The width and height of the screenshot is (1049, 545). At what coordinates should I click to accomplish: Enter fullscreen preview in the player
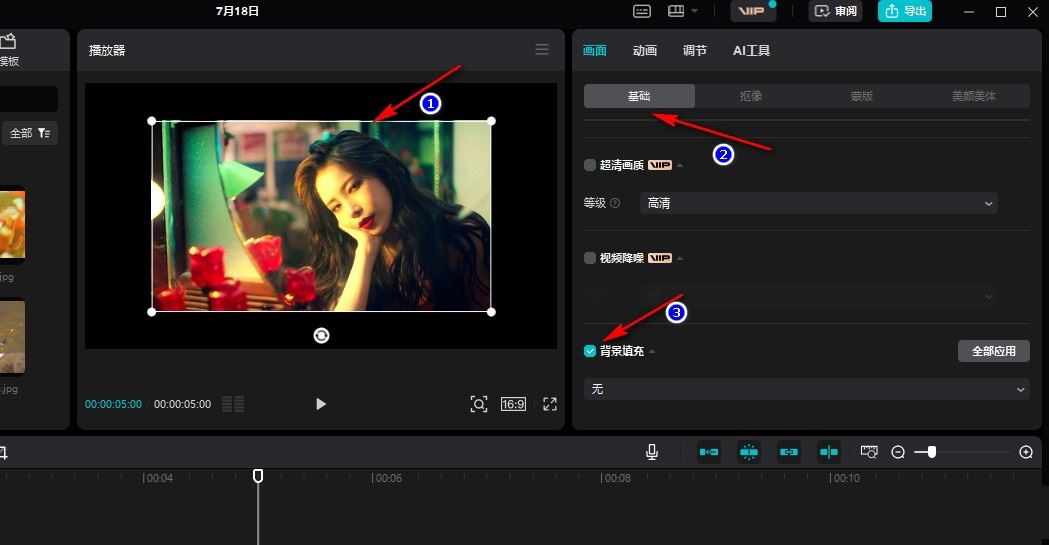click(549, 404)
